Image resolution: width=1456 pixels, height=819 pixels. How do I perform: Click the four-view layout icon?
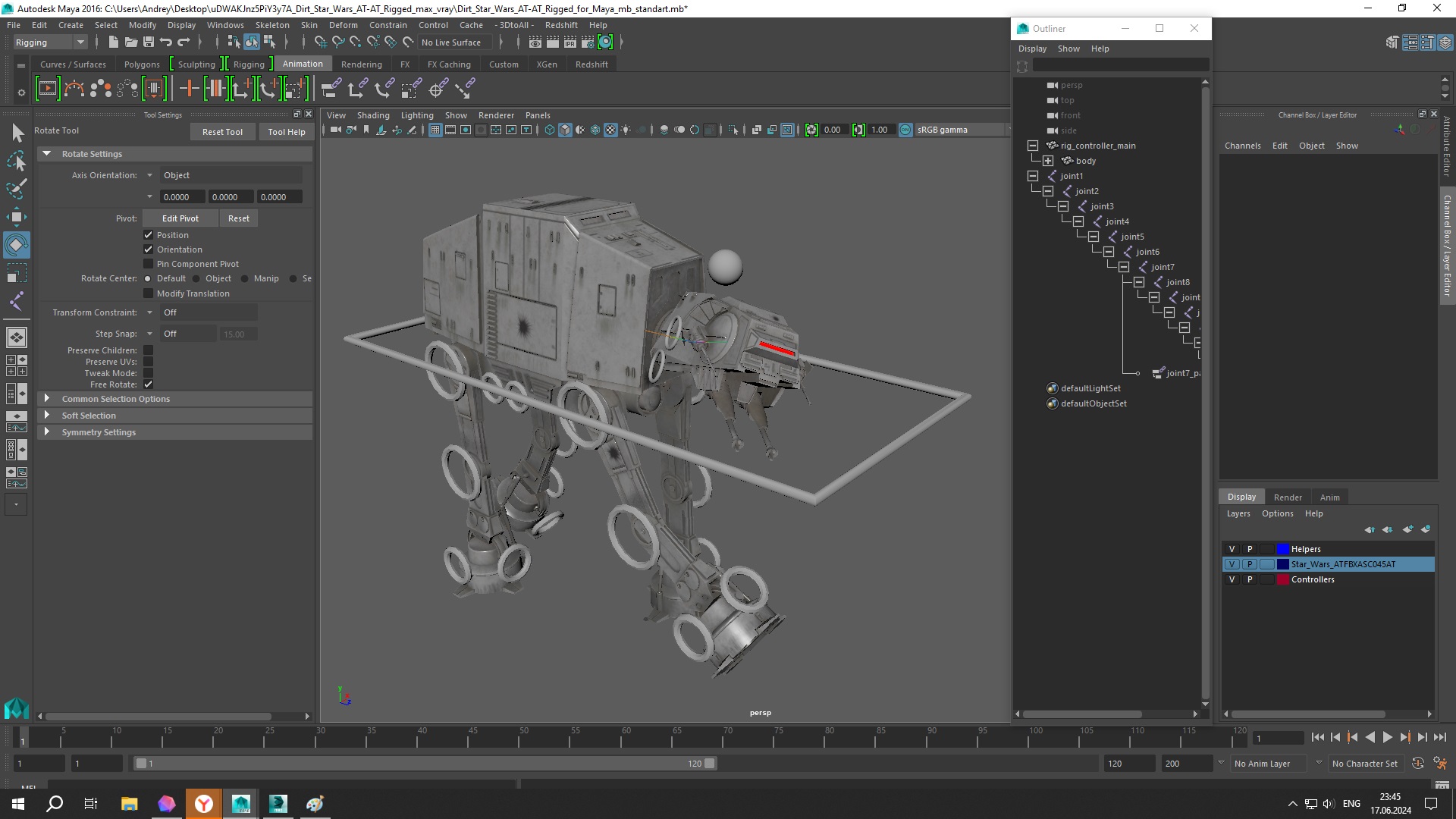pos(16,366)
